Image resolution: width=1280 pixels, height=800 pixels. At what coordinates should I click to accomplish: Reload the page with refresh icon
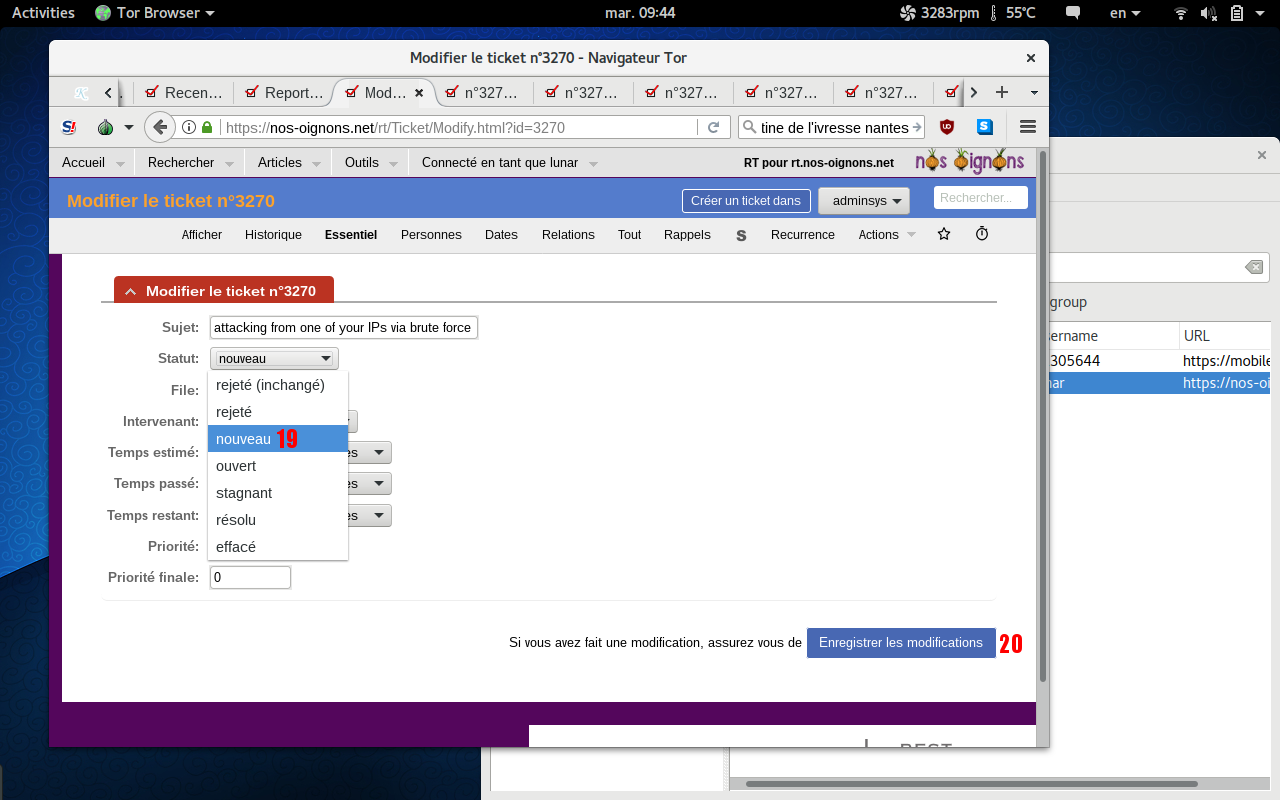click(713, 127)
